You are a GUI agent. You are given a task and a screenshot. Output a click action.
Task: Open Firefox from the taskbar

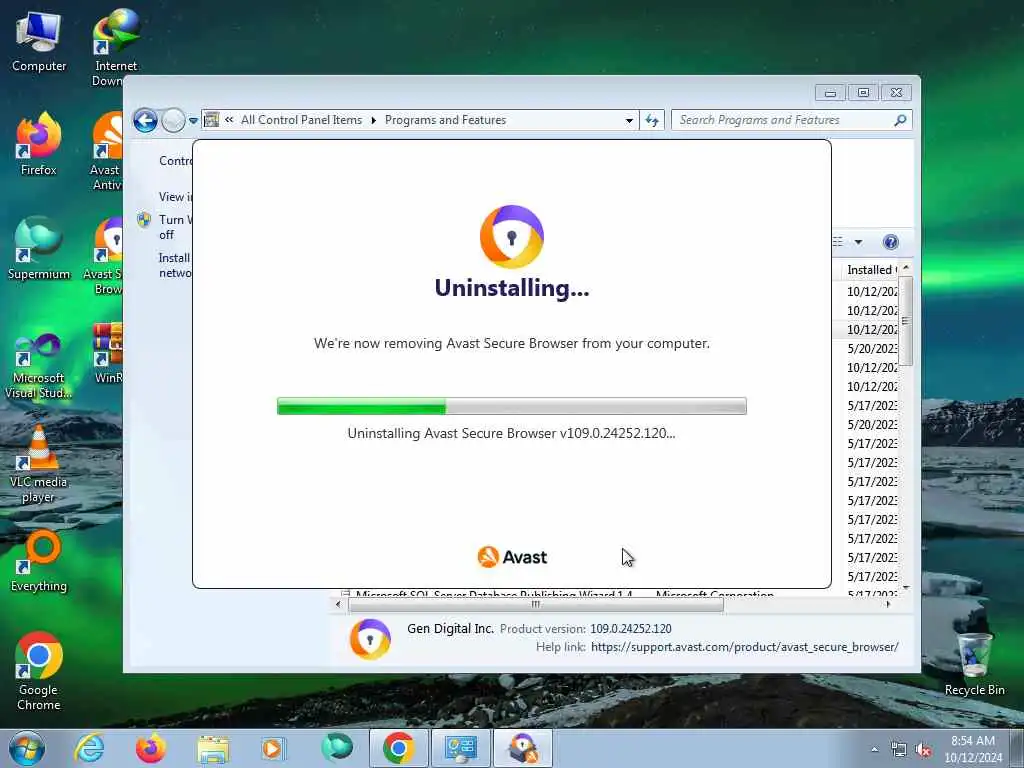tap(150, 748)
